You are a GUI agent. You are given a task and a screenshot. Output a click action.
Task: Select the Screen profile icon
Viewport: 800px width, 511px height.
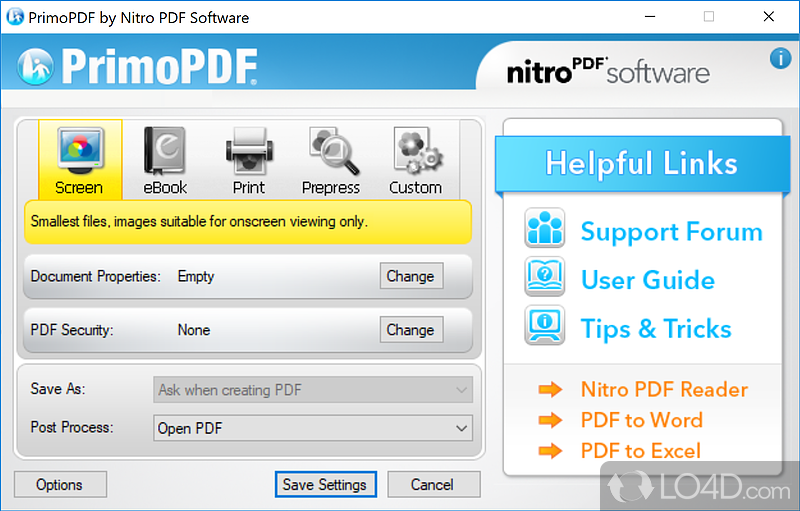click(80, 151)
